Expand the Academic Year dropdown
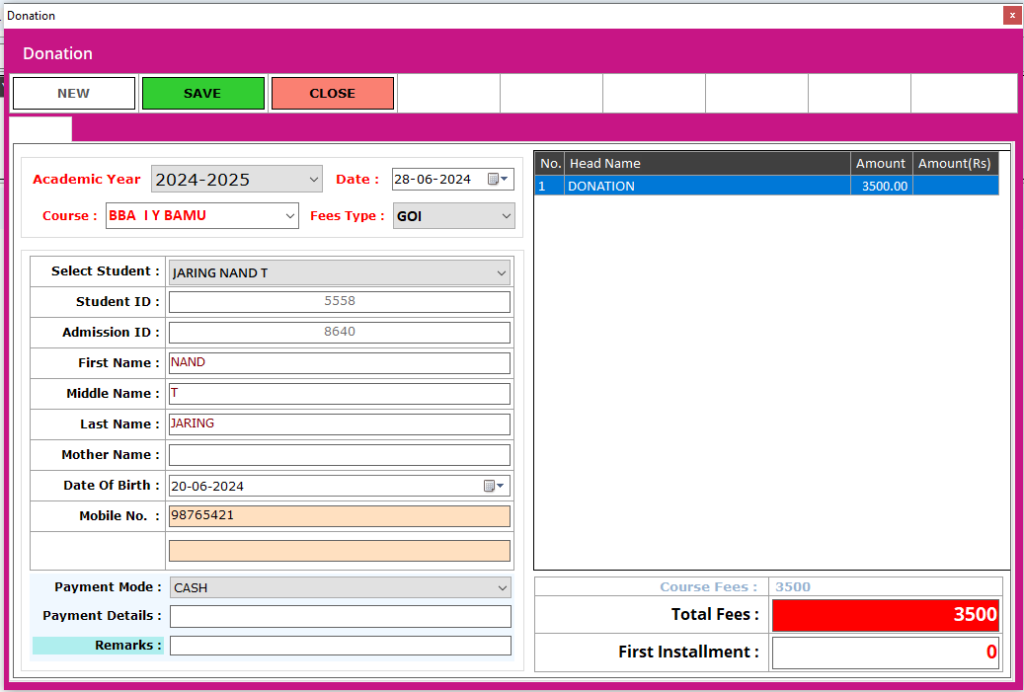 (x=314, y=180)
